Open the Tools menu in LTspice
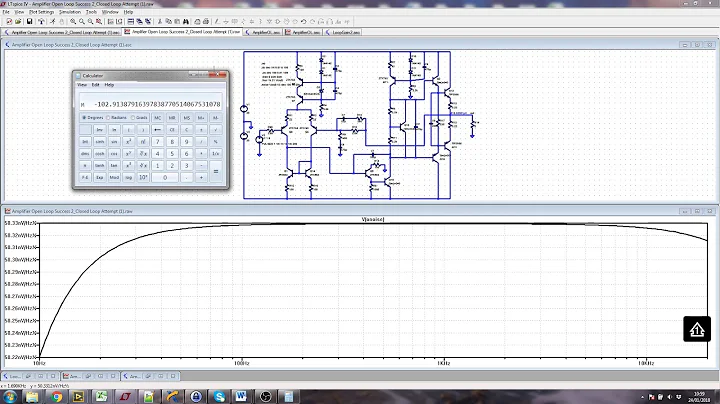The height and width of the screenshot is (404, 720). [x=91, y=12]
